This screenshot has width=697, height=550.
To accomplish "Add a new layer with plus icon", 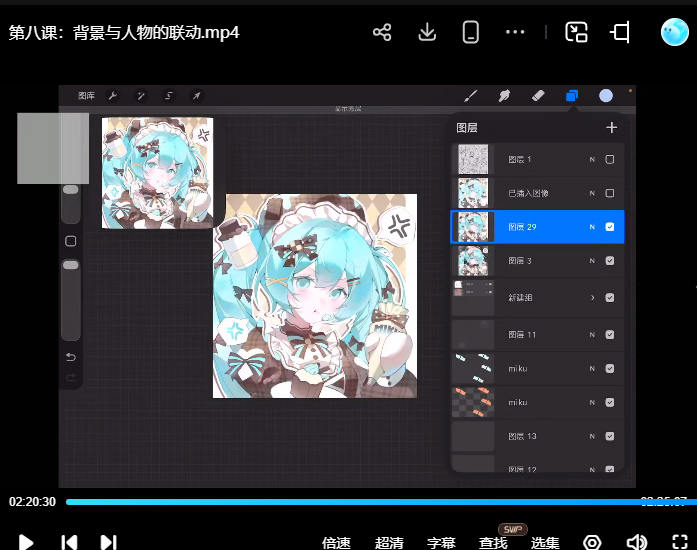I will point(611,127).
